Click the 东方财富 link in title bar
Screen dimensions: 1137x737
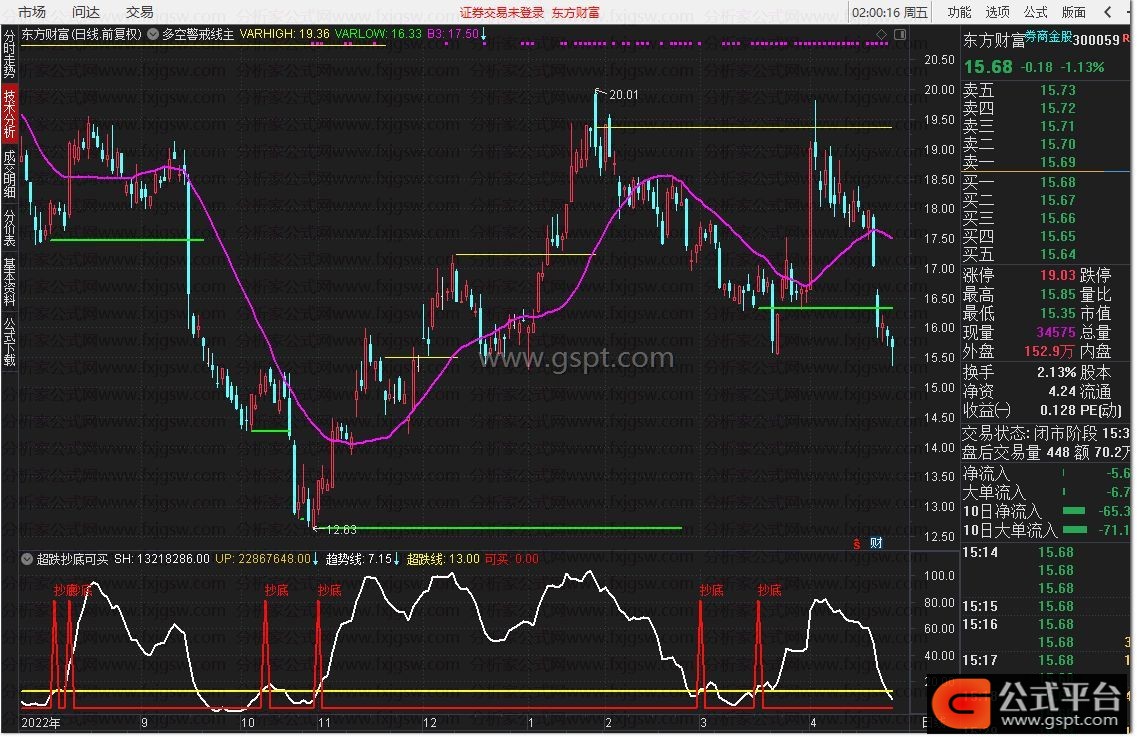[x=576, y=12]
